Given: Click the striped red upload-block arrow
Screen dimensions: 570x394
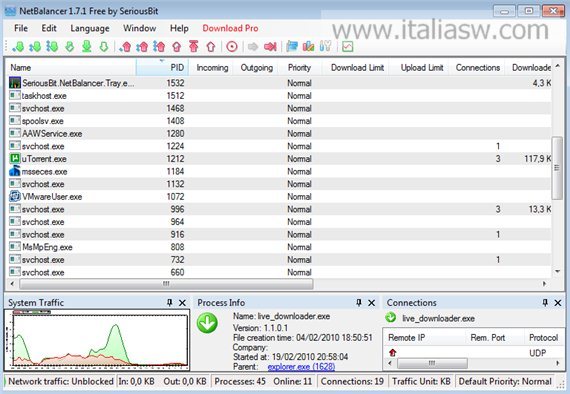Looking at the screenshot, I should click(177, 47).
